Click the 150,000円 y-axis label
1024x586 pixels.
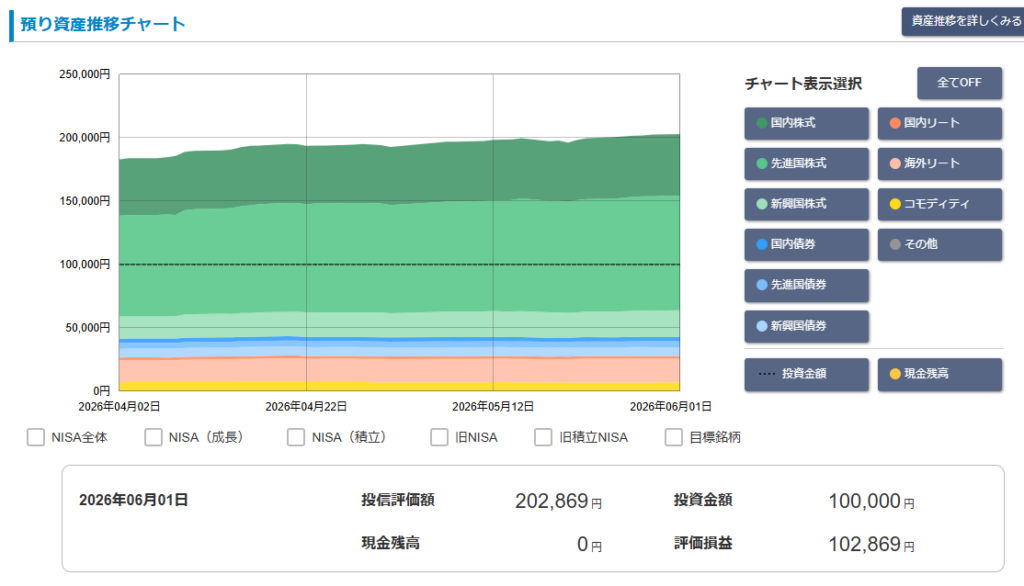coord(84,201)
